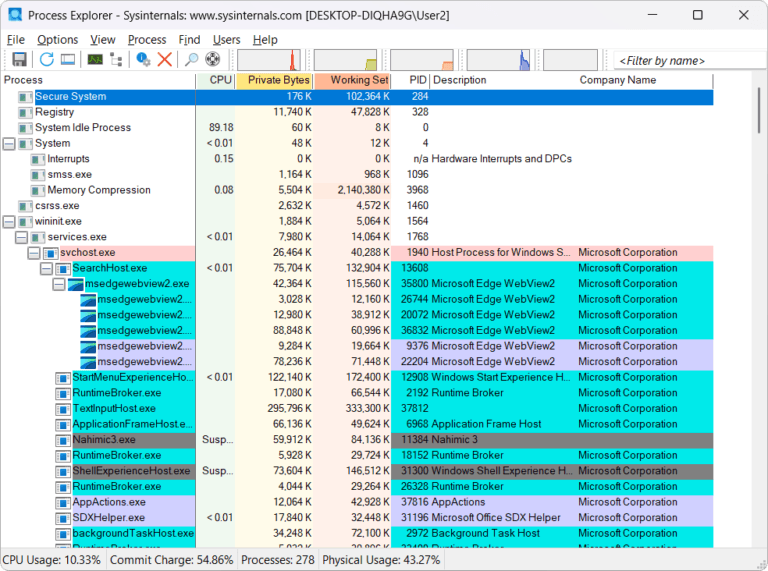Click the commit history mini graph

pyautogui.click(x=345, y=60)
